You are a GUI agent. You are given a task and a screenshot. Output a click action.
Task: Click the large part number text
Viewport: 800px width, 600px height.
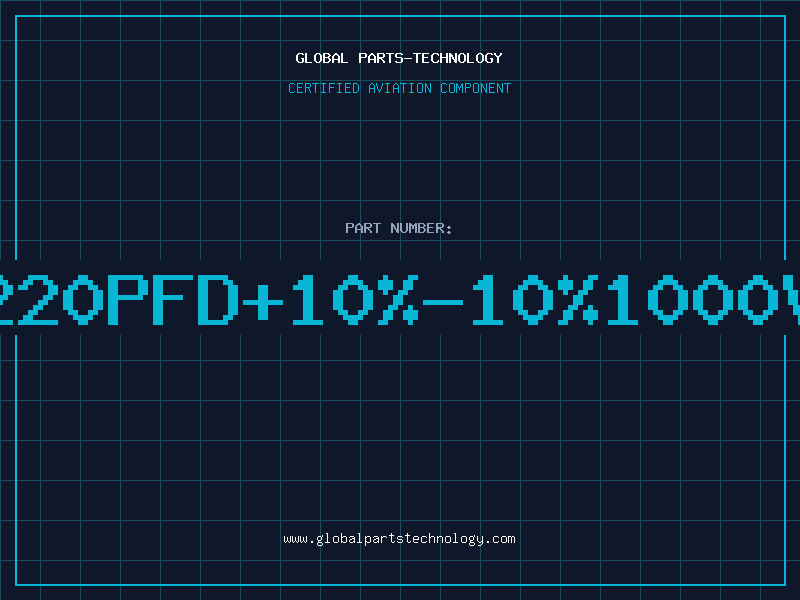pyautogui.click(x=400, y=299)
